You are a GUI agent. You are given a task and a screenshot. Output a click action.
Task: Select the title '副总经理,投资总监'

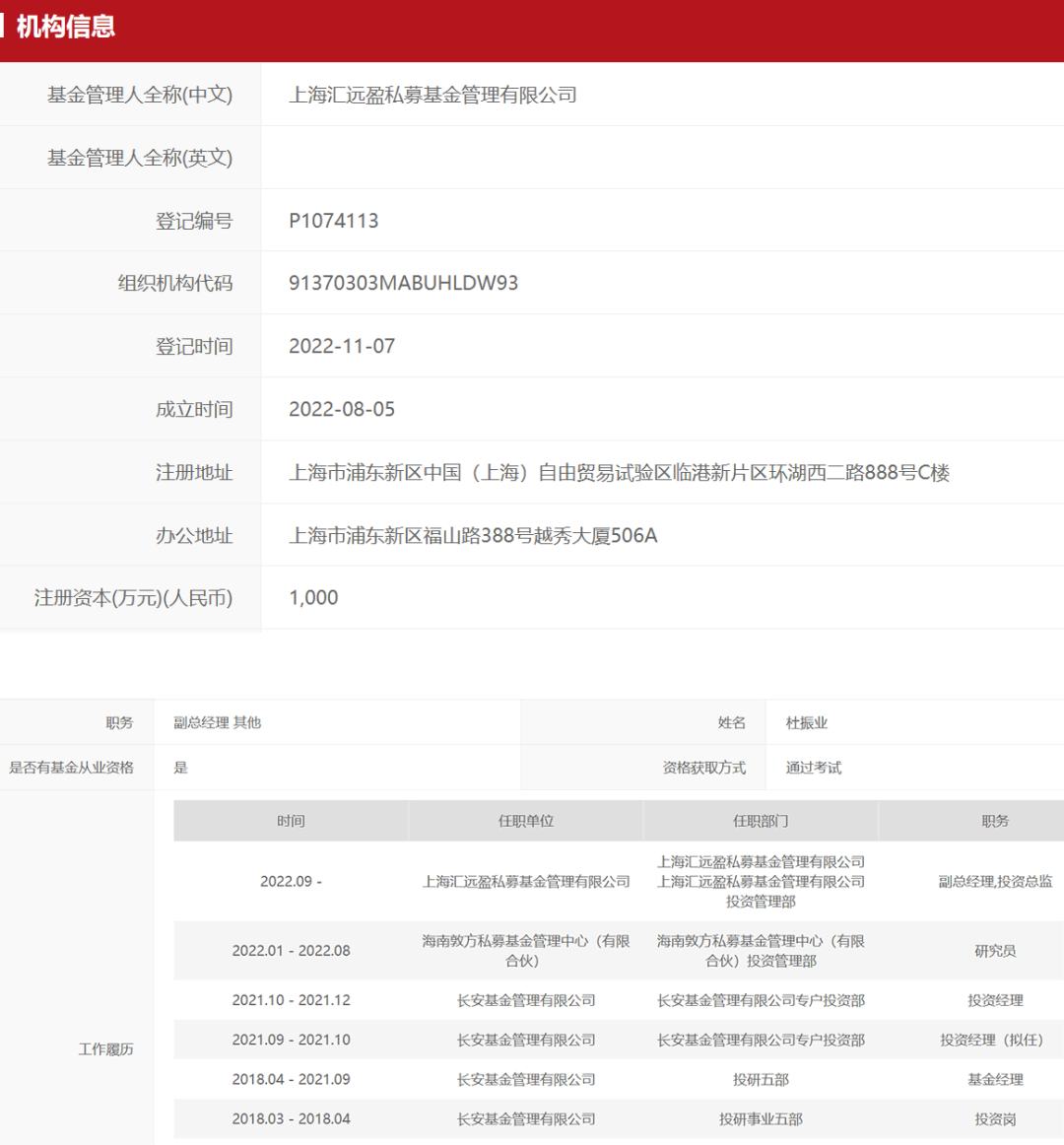click(x=995, y=881)
